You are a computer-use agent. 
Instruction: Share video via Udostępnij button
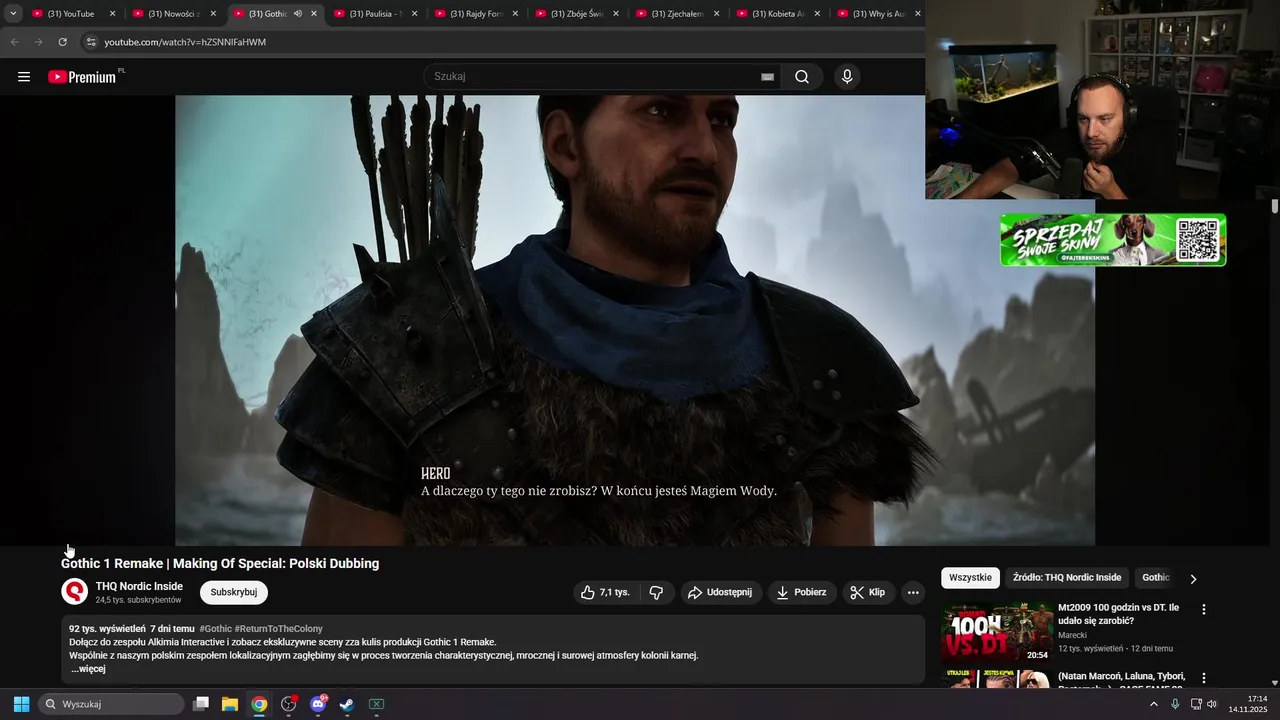pyautogui.click(x=721, y=592)
